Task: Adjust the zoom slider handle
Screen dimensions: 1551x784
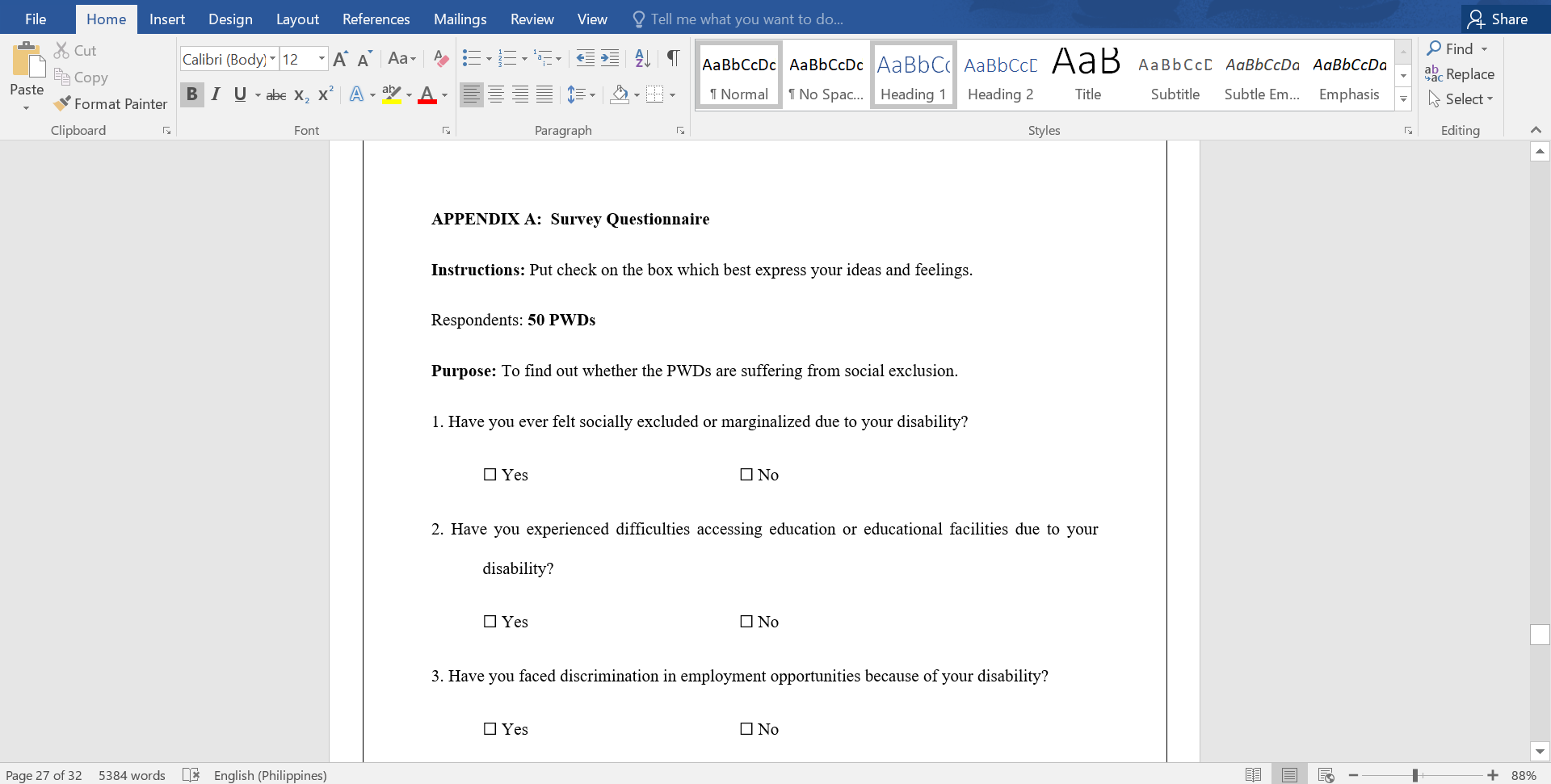Action: (1415, 775)
